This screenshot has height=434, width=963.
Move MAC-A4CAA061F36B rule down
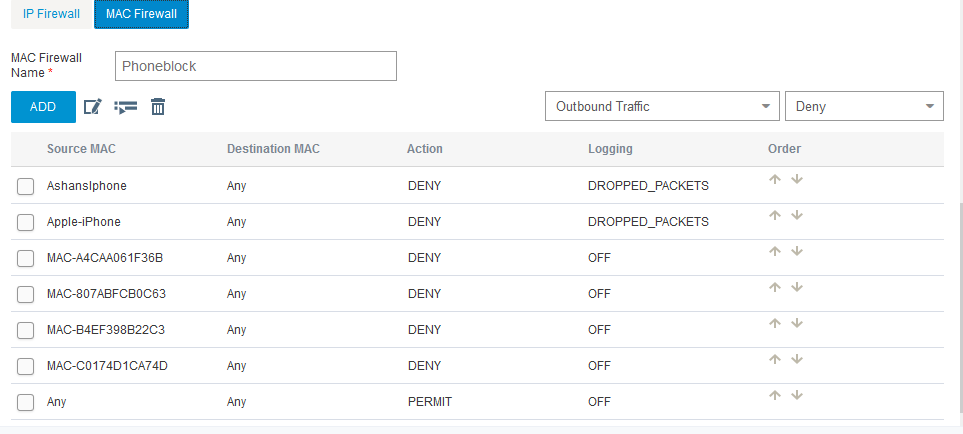click(797, 252)
